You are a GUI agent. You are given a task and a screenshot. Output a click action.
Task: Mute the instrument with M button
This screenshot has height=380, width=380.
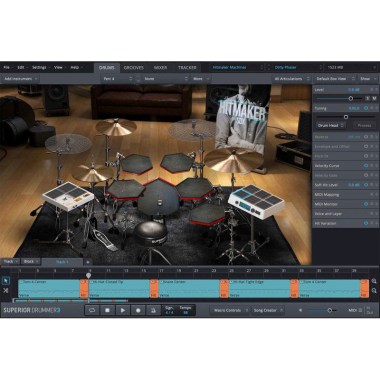click(x=374, y=99)
